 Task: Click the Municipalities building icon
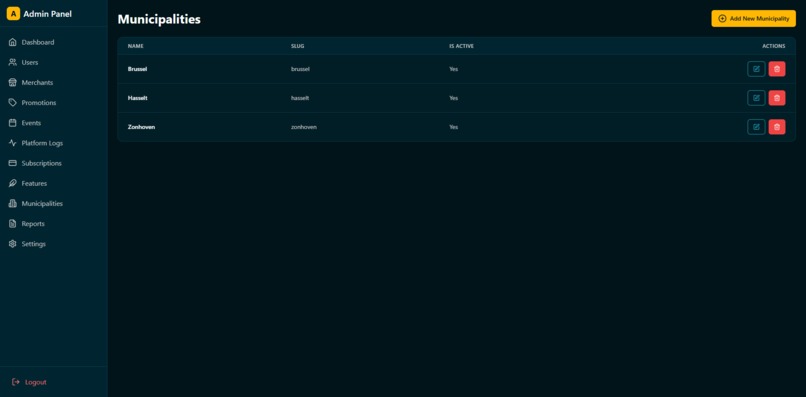tap(13, 204)
